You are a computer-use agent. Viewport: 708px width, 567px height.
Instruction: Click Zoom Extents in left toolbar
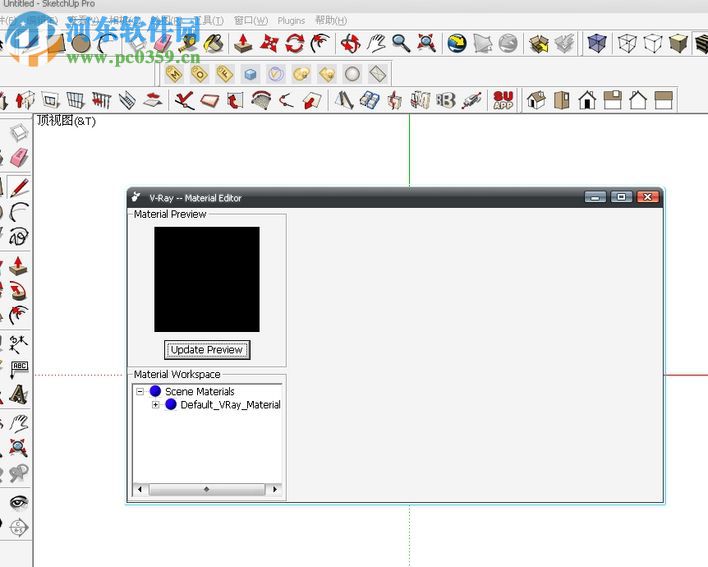click(x=19, y=448)
